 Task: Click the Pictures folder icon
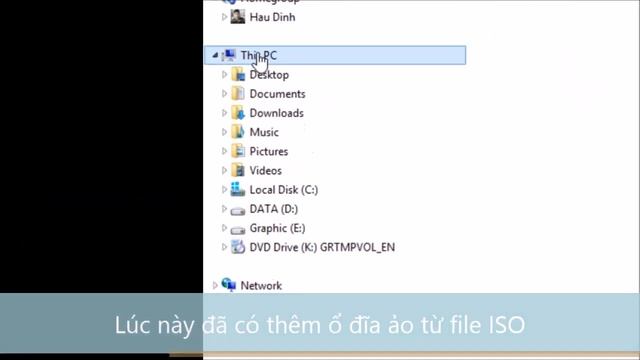tap(238, 151)
